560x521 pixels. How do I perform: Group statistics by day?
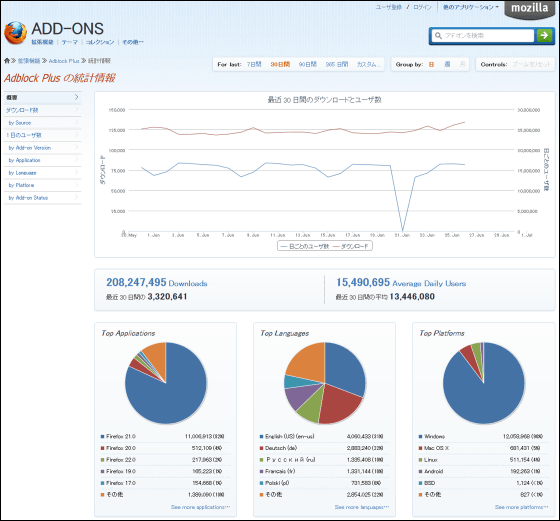pos(431,64)
